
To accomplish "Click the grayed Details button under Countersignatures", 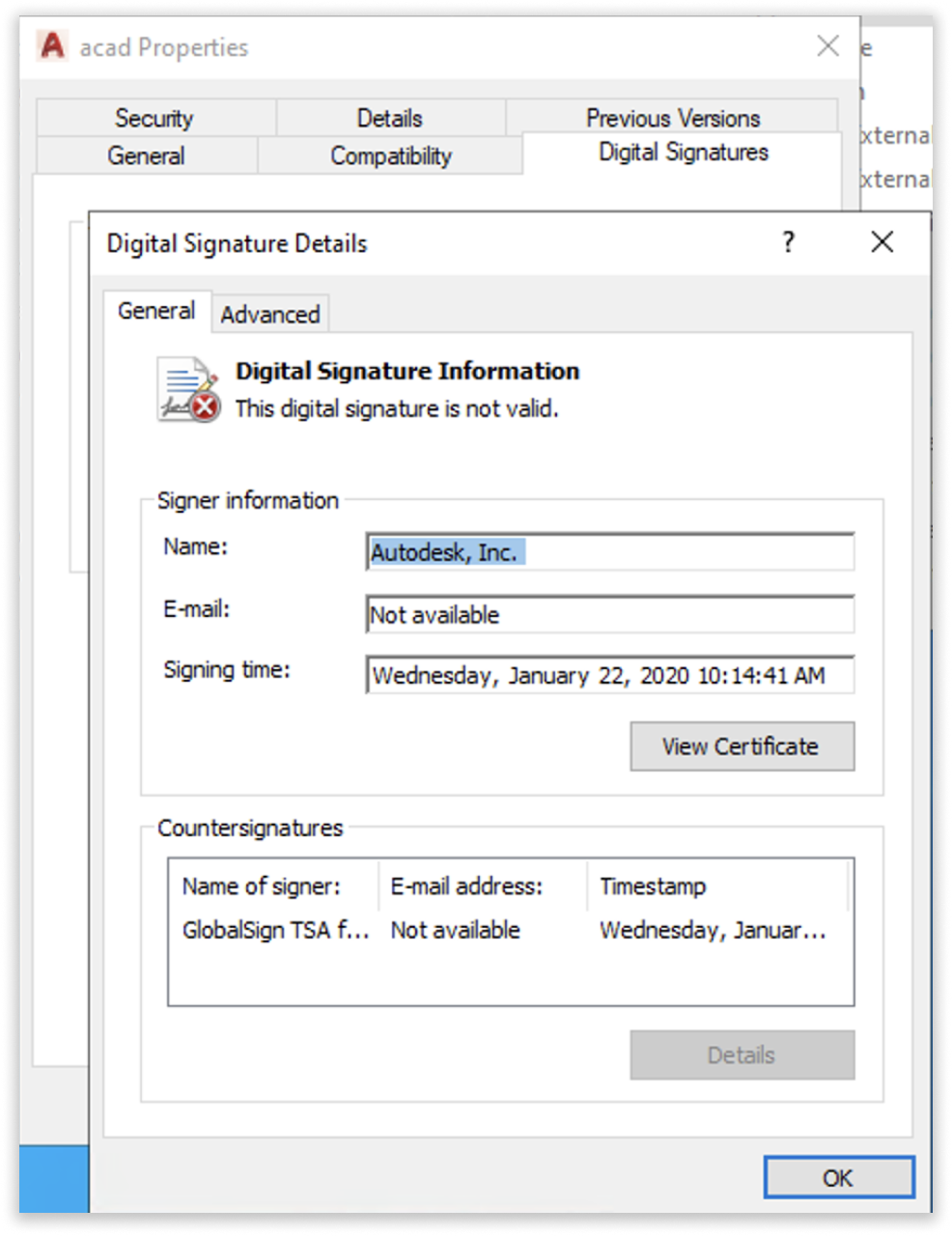I will (742, 1054).
